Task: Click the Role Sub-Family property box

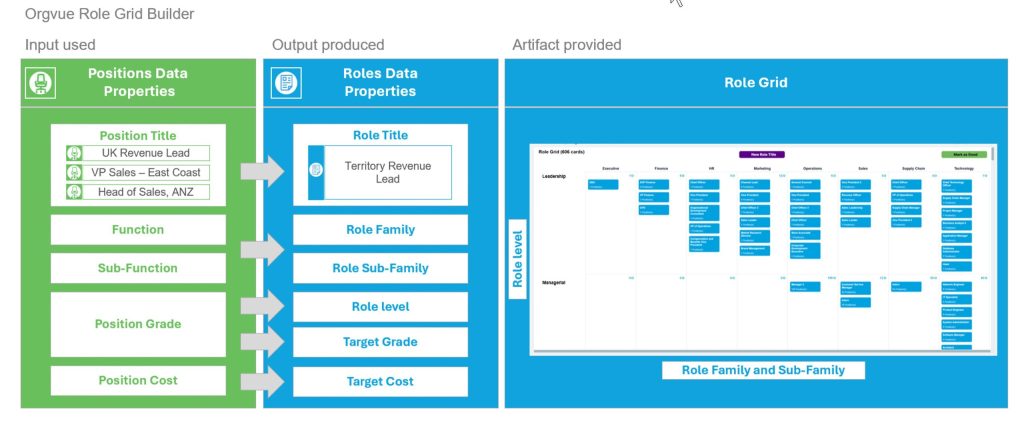Action: [380, 268]
